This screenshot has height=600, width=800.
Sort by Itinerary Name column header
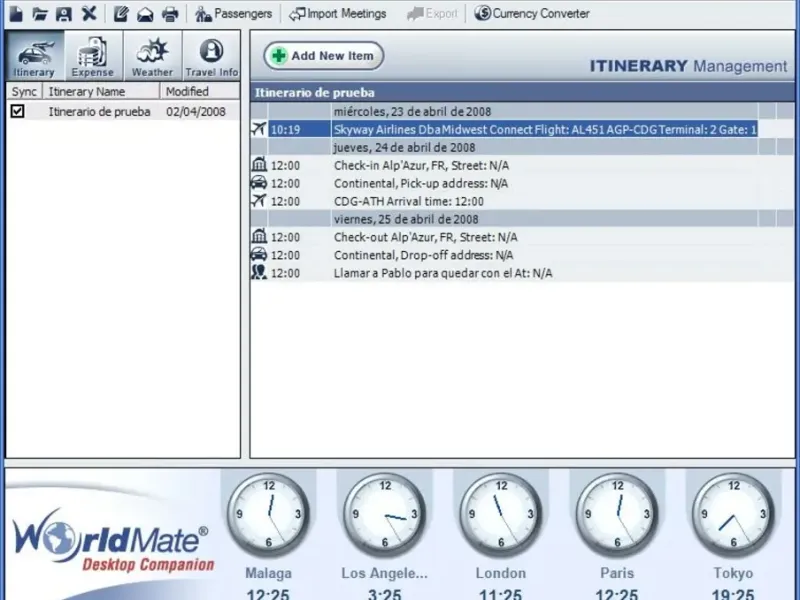87,91
